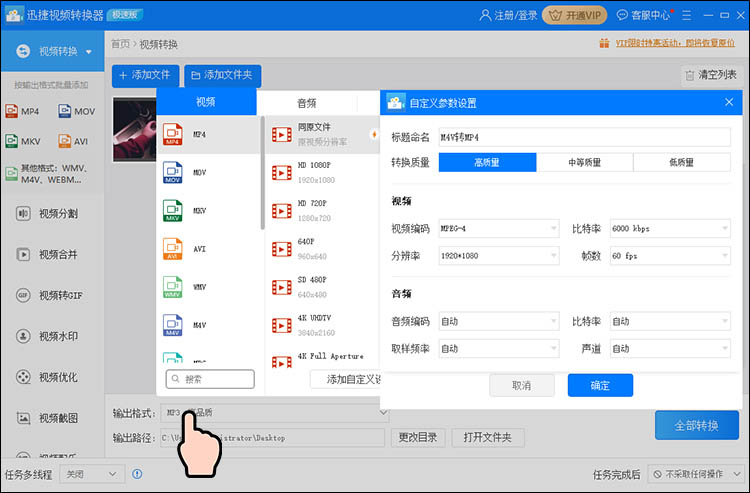Click the format list scrollbar
This screenshot has height=493, width=750.
click(263, 173)
